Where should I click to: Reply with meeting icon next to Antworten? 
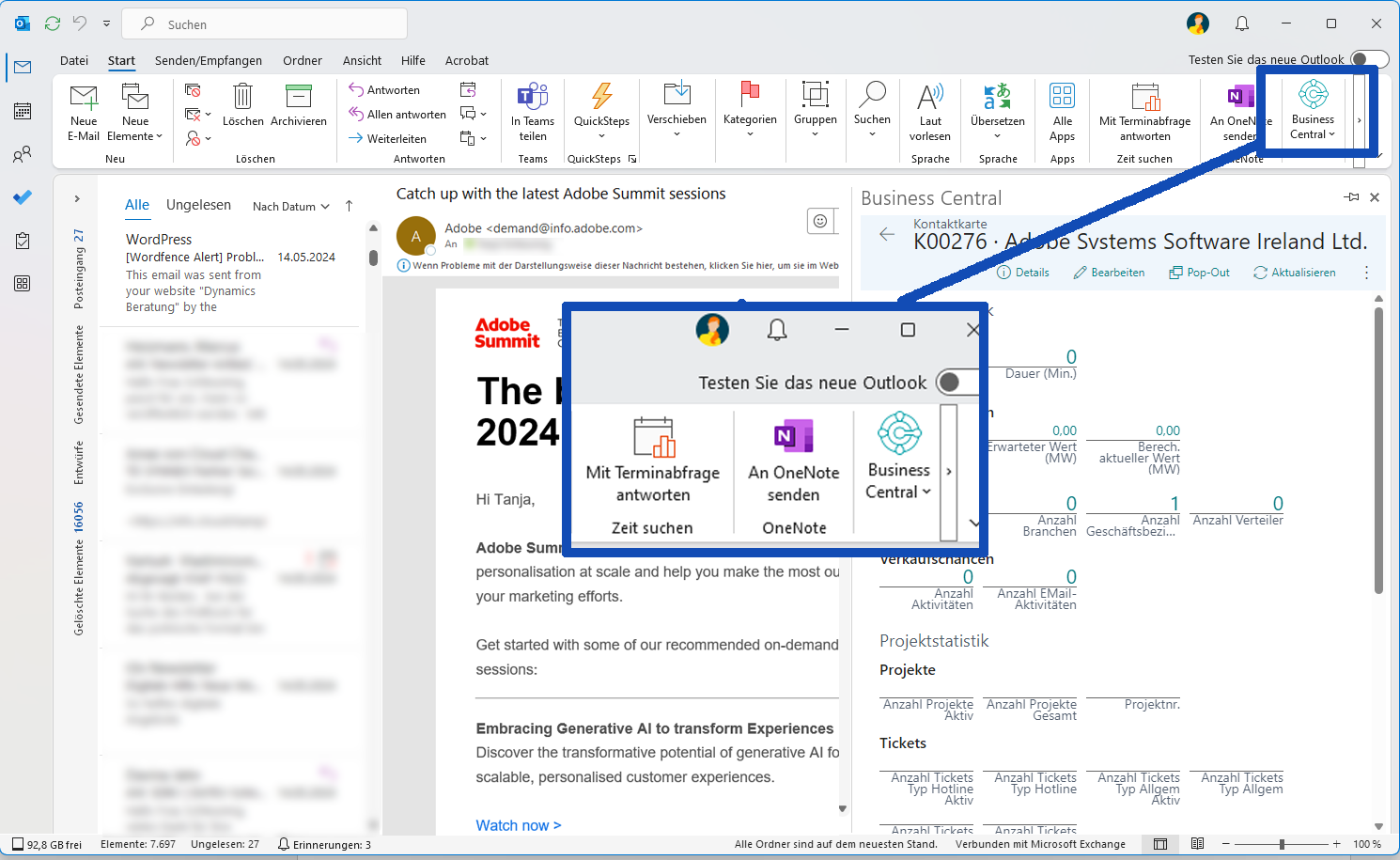tap(468, 89)
